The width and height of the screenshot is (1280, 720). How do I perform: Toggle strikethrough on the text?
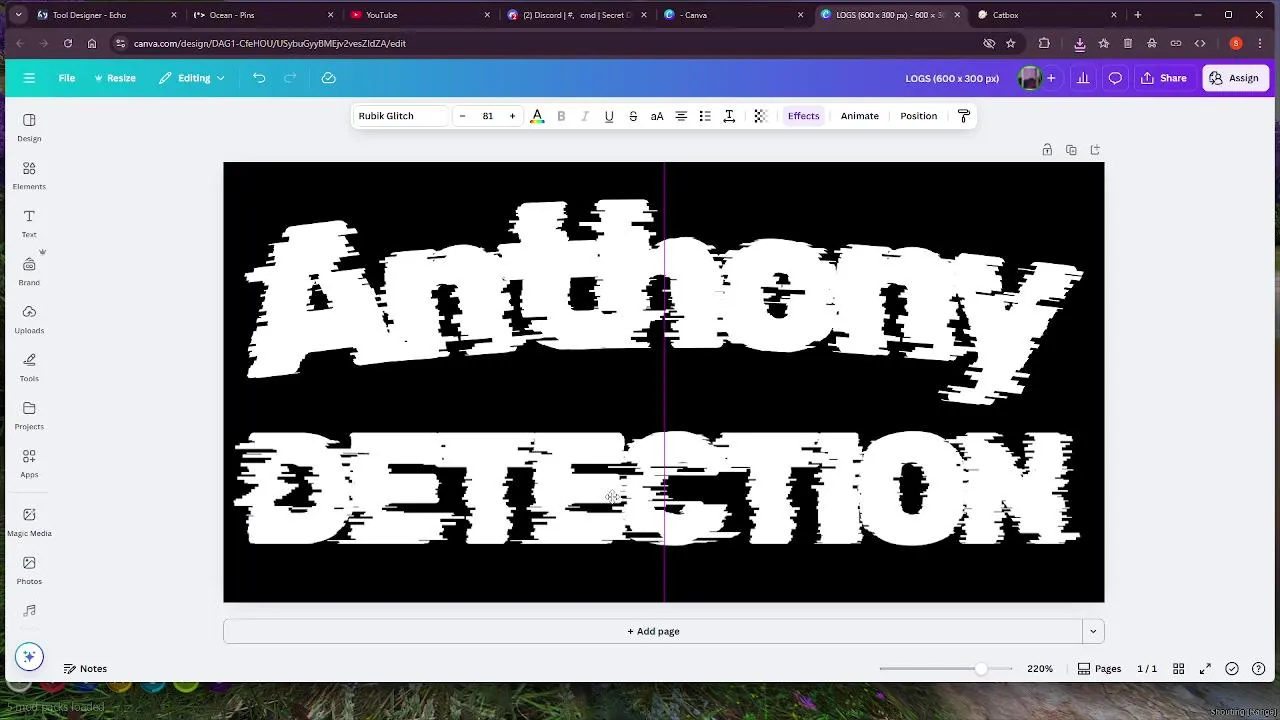coord(633,116)
